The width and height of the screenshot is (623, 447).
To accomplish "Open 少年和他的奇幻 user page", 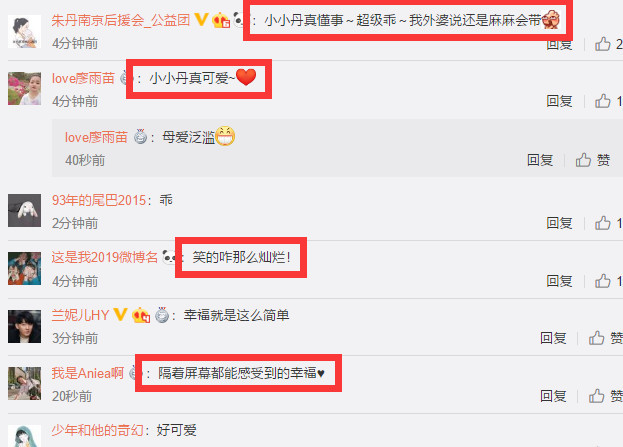I will coord(97,430).
